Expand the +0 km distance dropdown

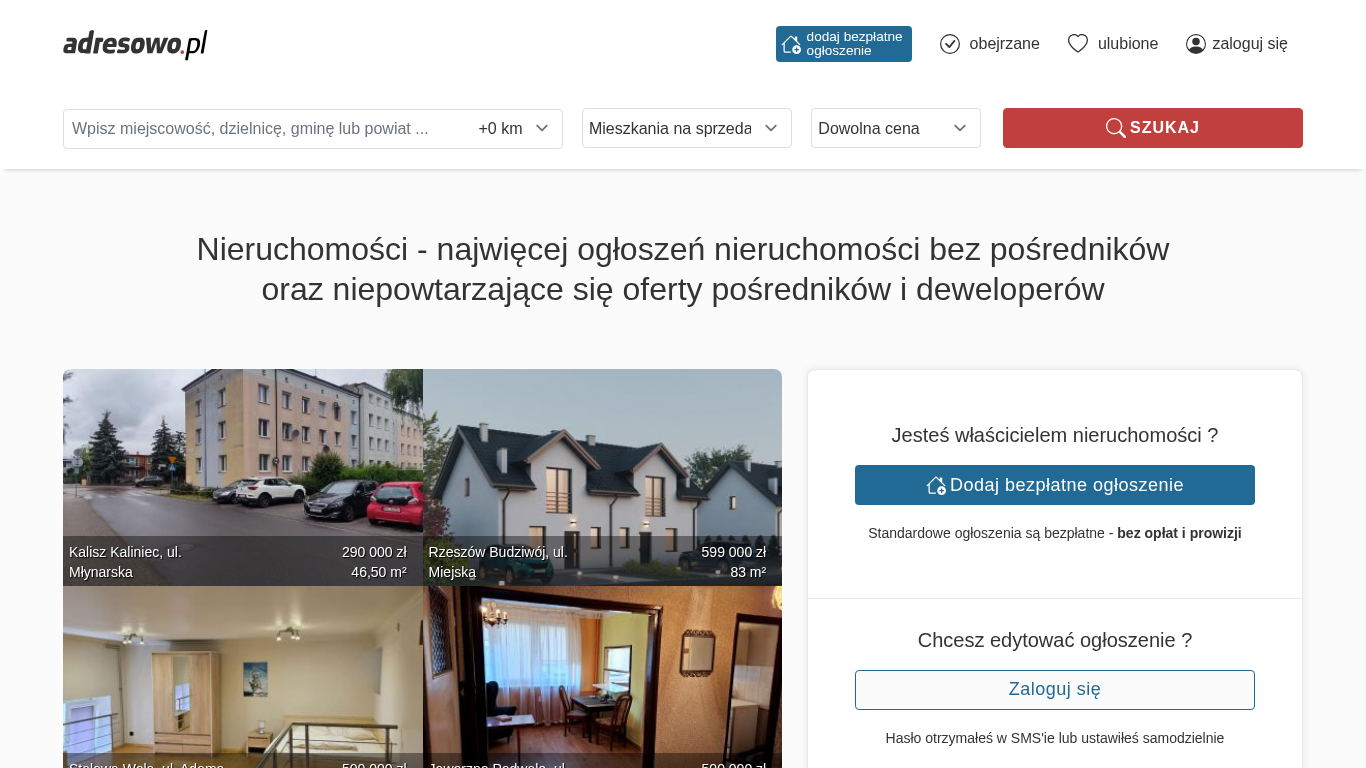click(514, 129)
